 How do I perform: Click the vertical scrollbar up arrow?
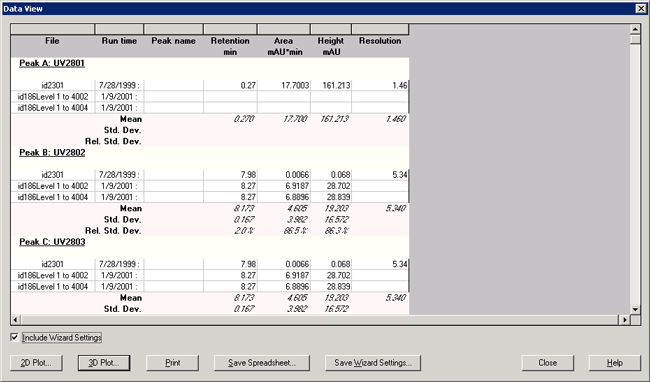pos(635,29)
